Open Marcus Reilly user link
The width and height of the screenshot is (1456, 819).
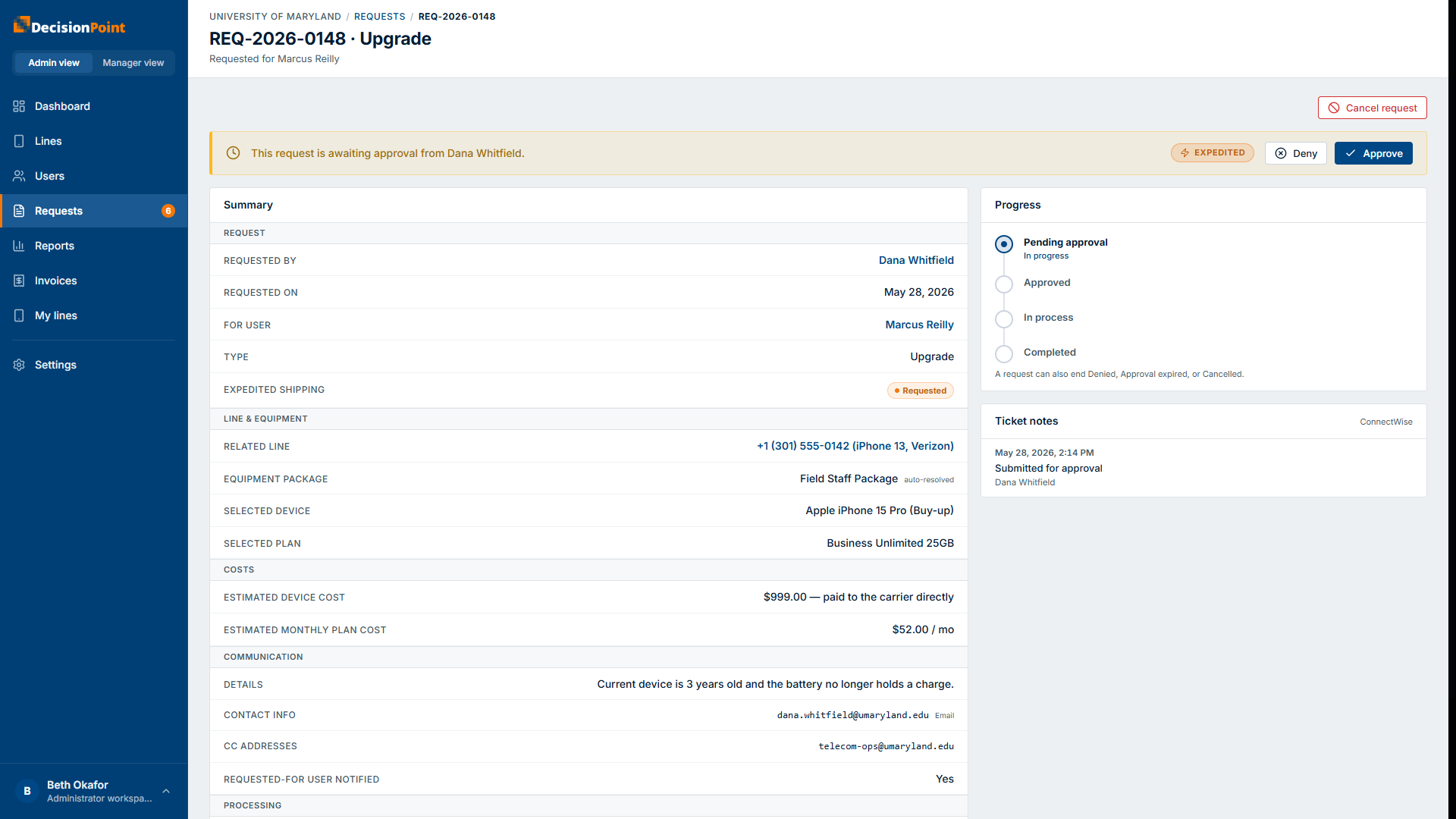(x=919, y=325)
